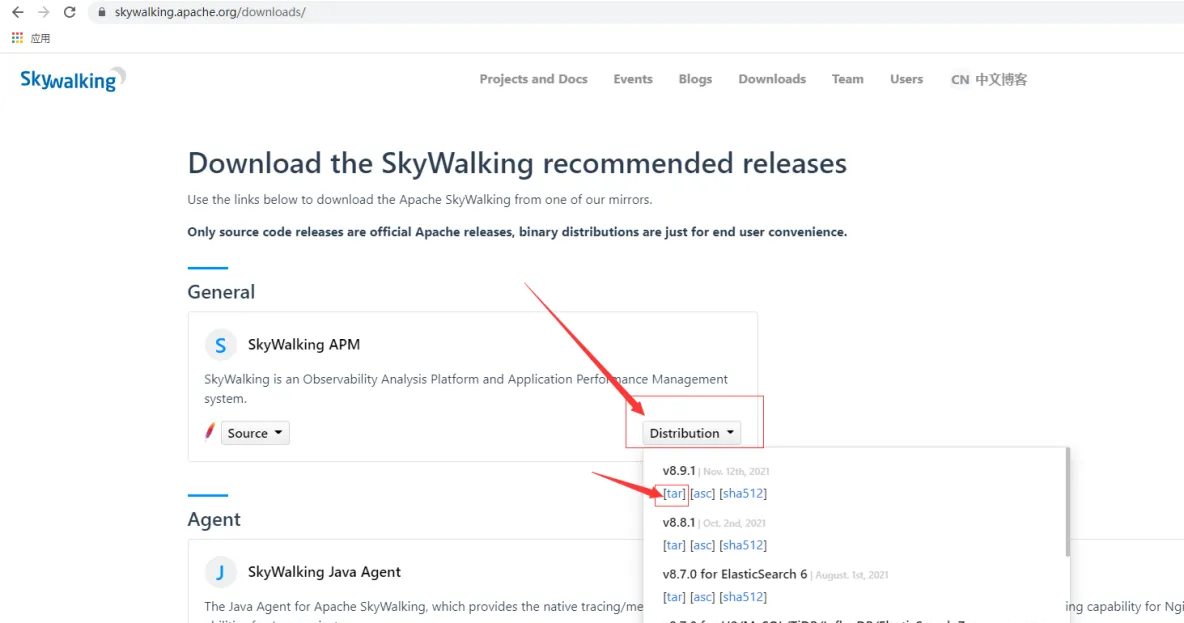Viewport: 1184px width, 623px height.
Task: Open the apps grid icon in bookmarks bar
Action: pos(17,38)
